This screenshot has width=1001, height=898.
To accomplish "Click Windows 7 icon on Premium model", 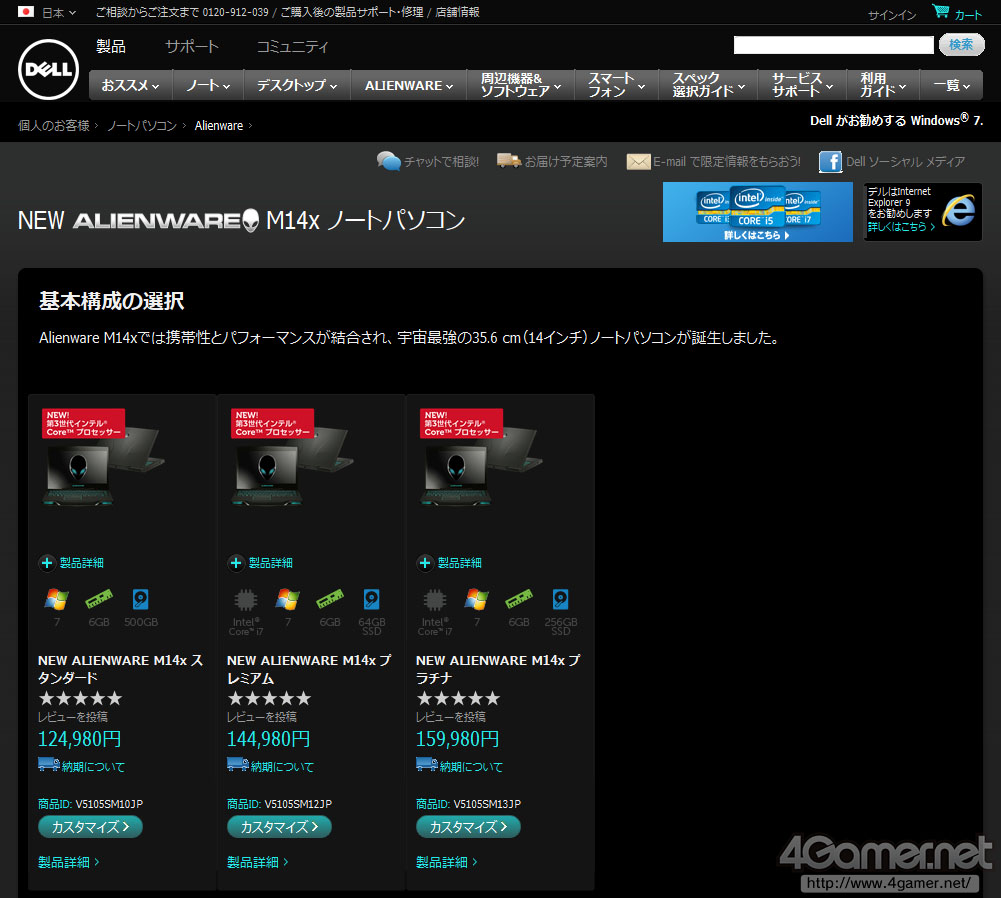I will point(287,599).
